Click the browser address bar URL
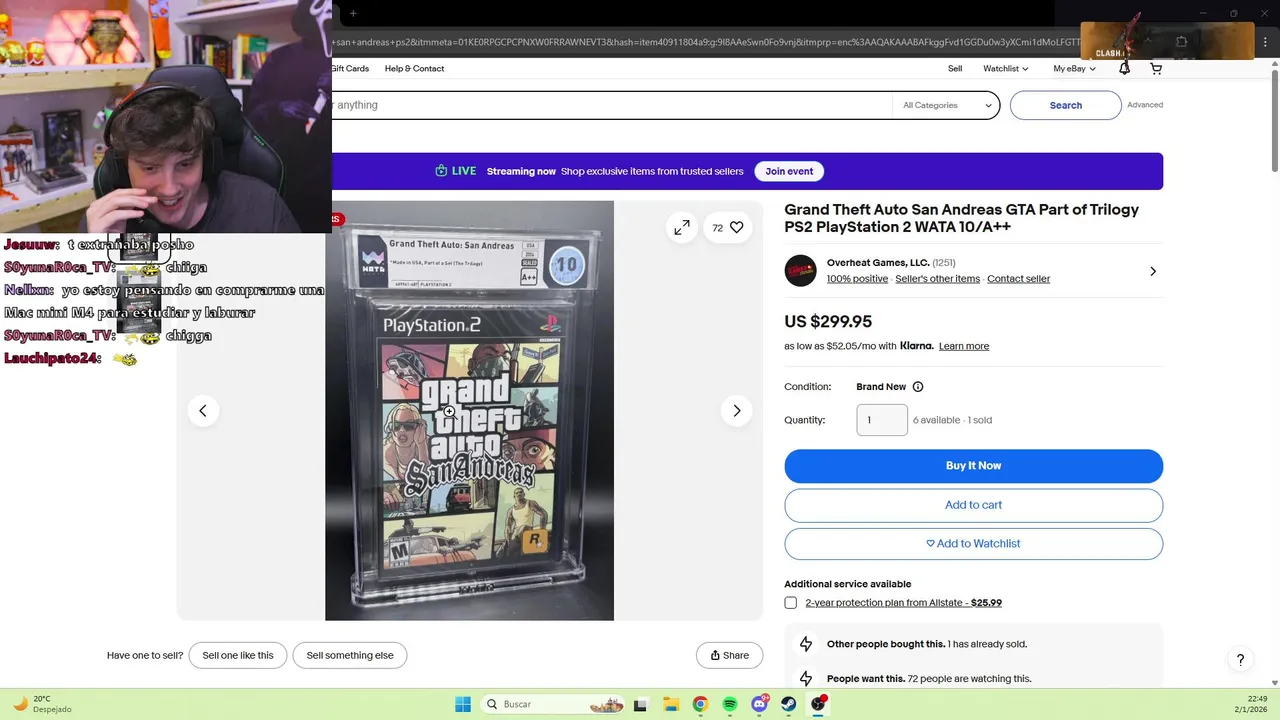 [x=706, y=43]
